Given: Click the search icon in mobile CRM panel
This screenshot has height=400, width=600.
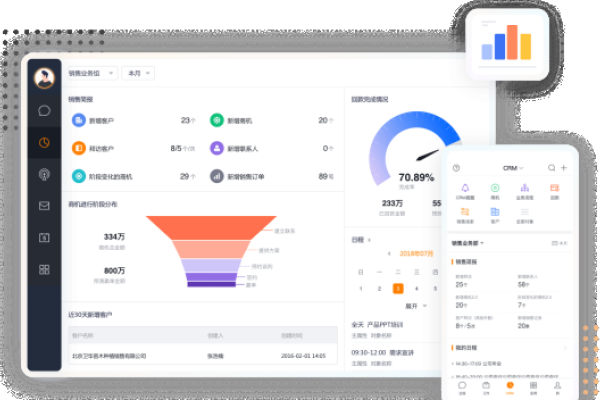Looking at the screenshot, I should click(x=550, y=168).
